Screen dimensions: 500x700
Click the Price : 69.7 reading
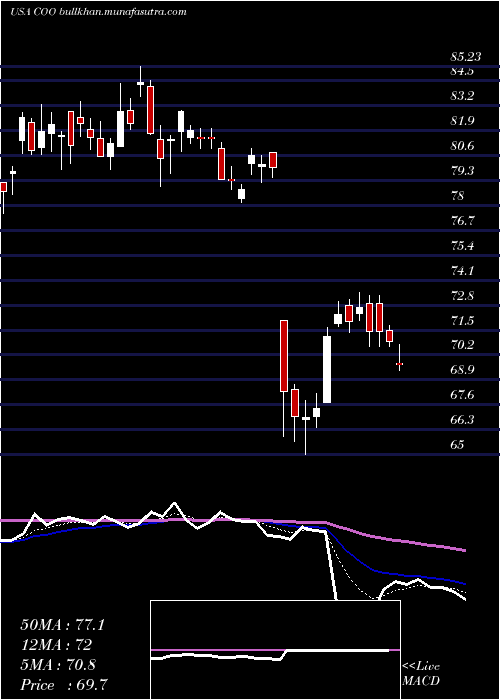click(x=64, y=685)
